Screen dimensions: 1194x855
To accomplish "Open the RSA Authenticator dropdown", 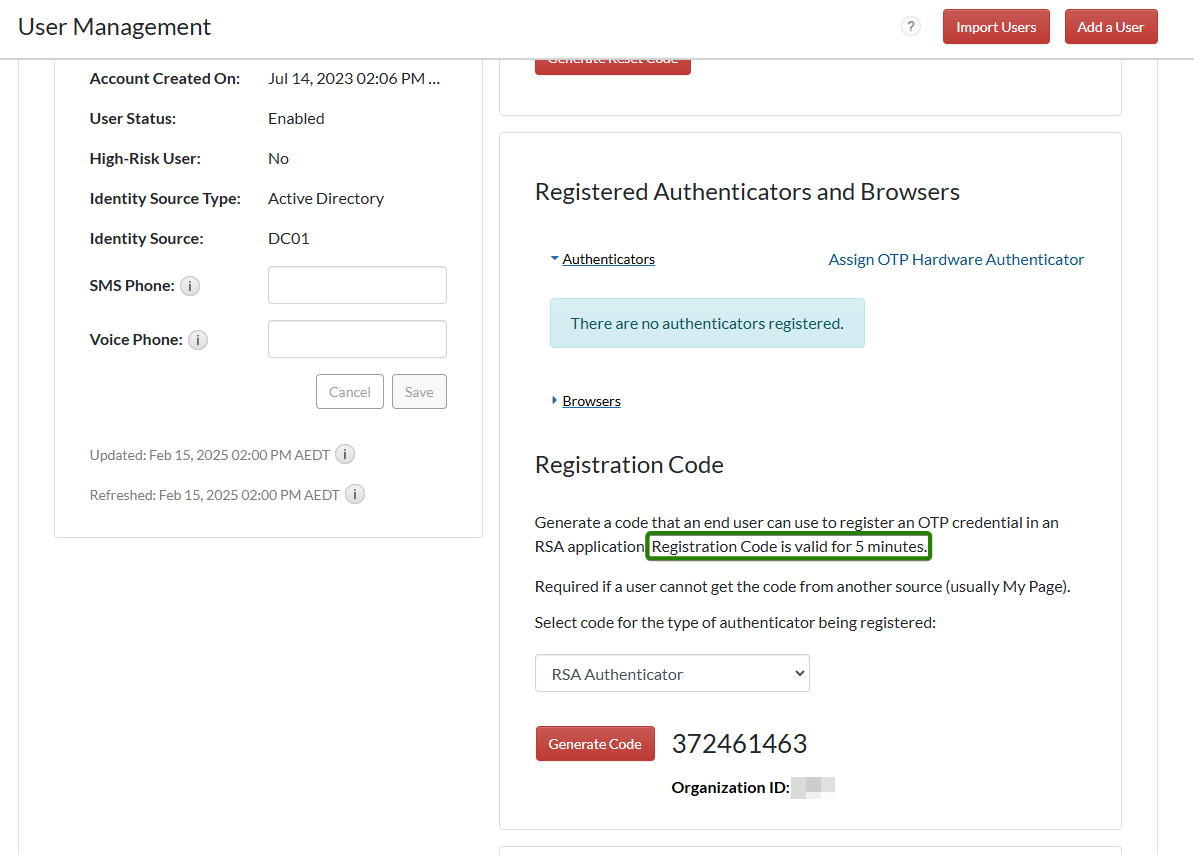I will tap(672, 674).
